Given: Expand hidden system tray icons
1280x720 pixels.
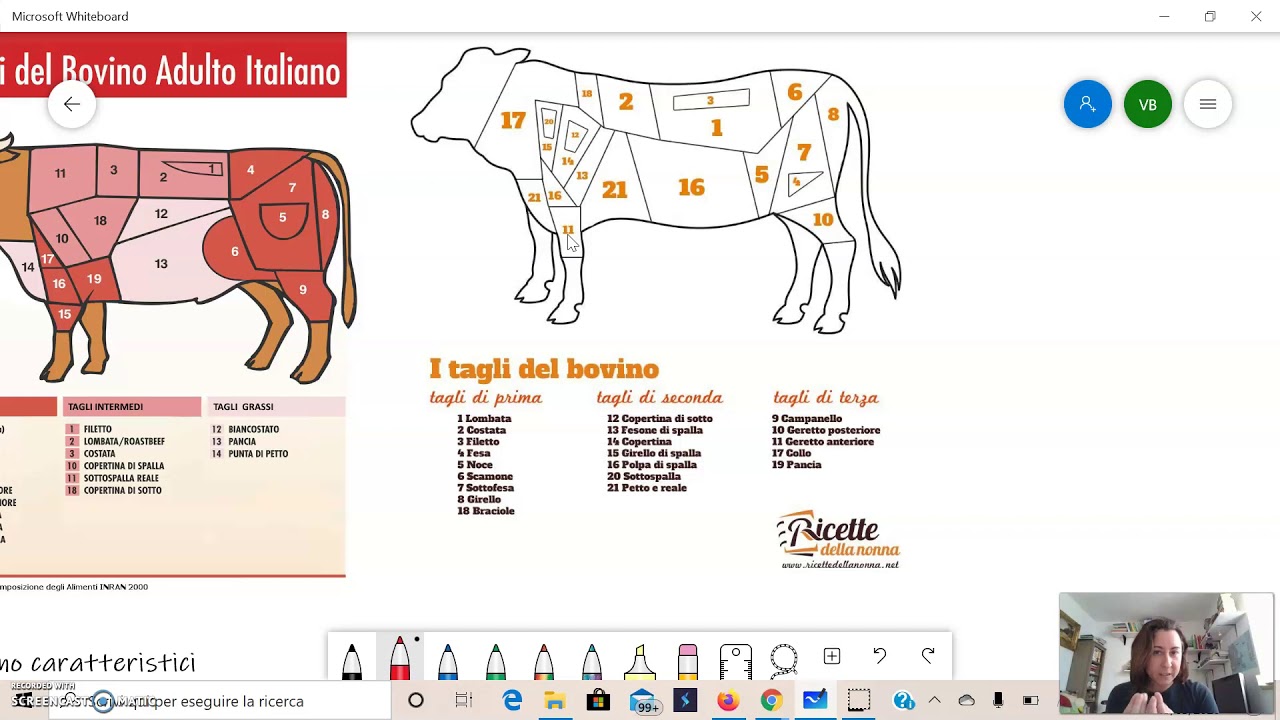Looking at the screenshot, I should [x=935, y=701].
